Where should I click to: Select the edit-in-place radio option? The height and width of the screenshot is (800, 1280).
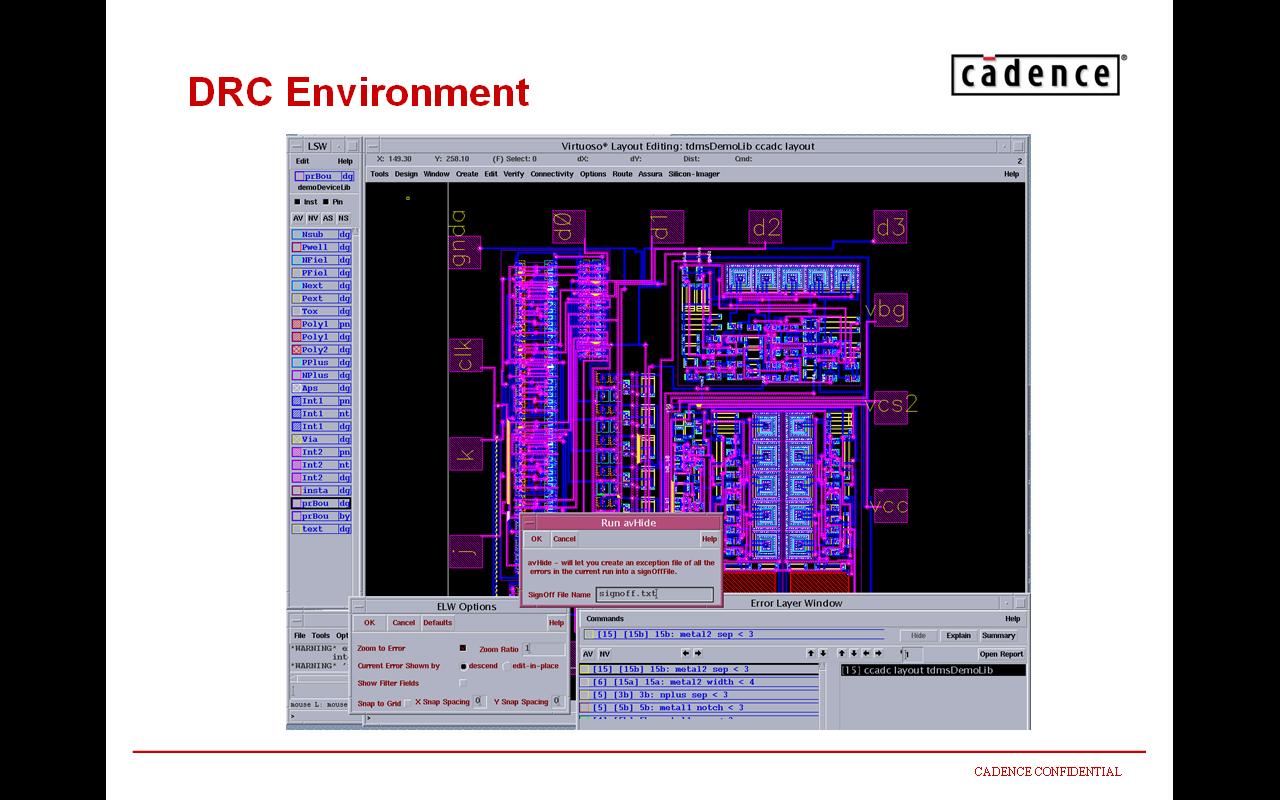point(507,666)
